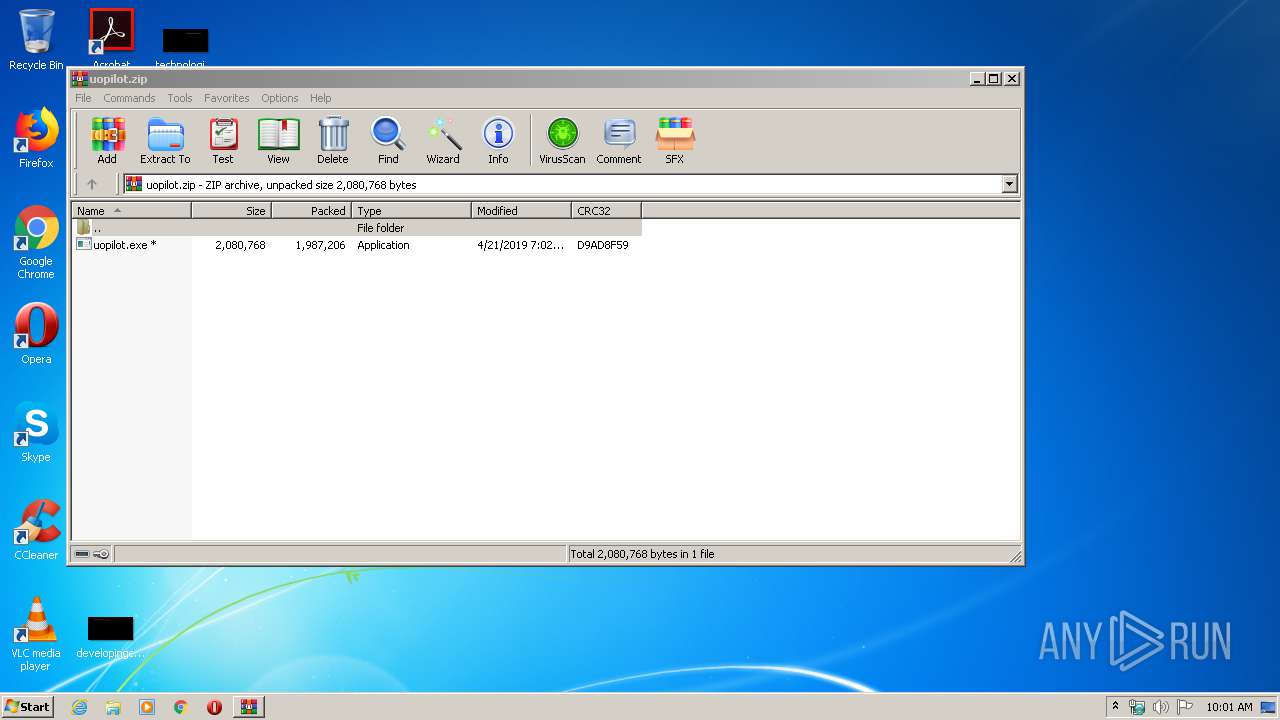Click the network tray icon
Screen dimensions: 1280x720
tap(1137, 707)
